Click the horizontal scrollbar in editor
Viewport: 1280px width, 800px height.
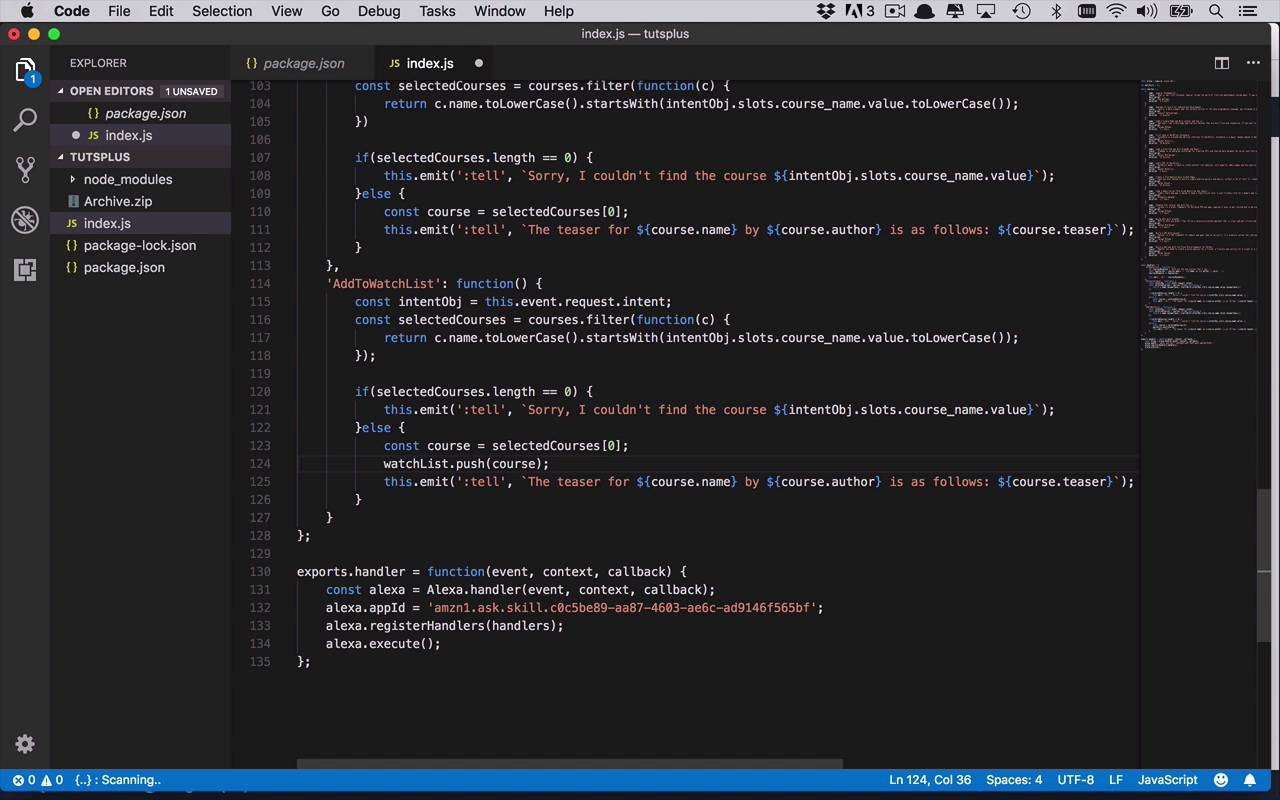[570, 764]
